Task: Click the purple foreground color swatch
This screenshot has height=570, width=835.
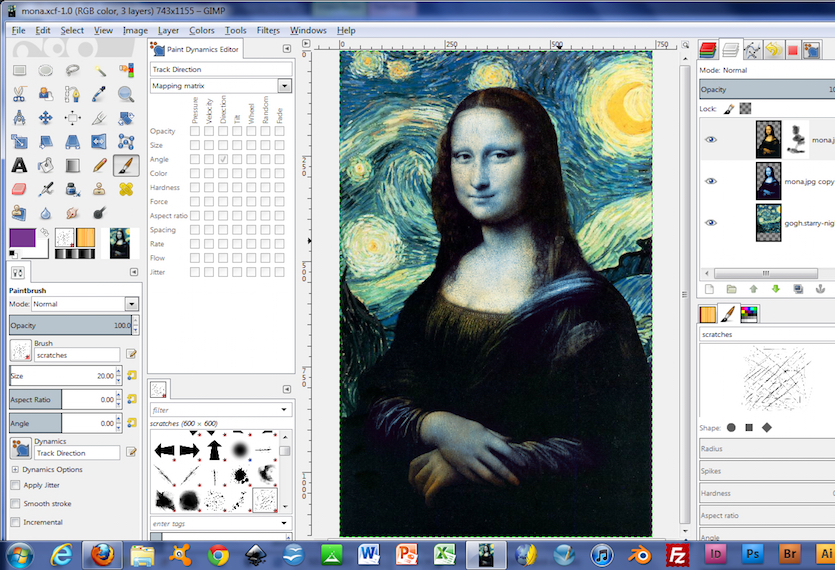Action: (22, 238)
